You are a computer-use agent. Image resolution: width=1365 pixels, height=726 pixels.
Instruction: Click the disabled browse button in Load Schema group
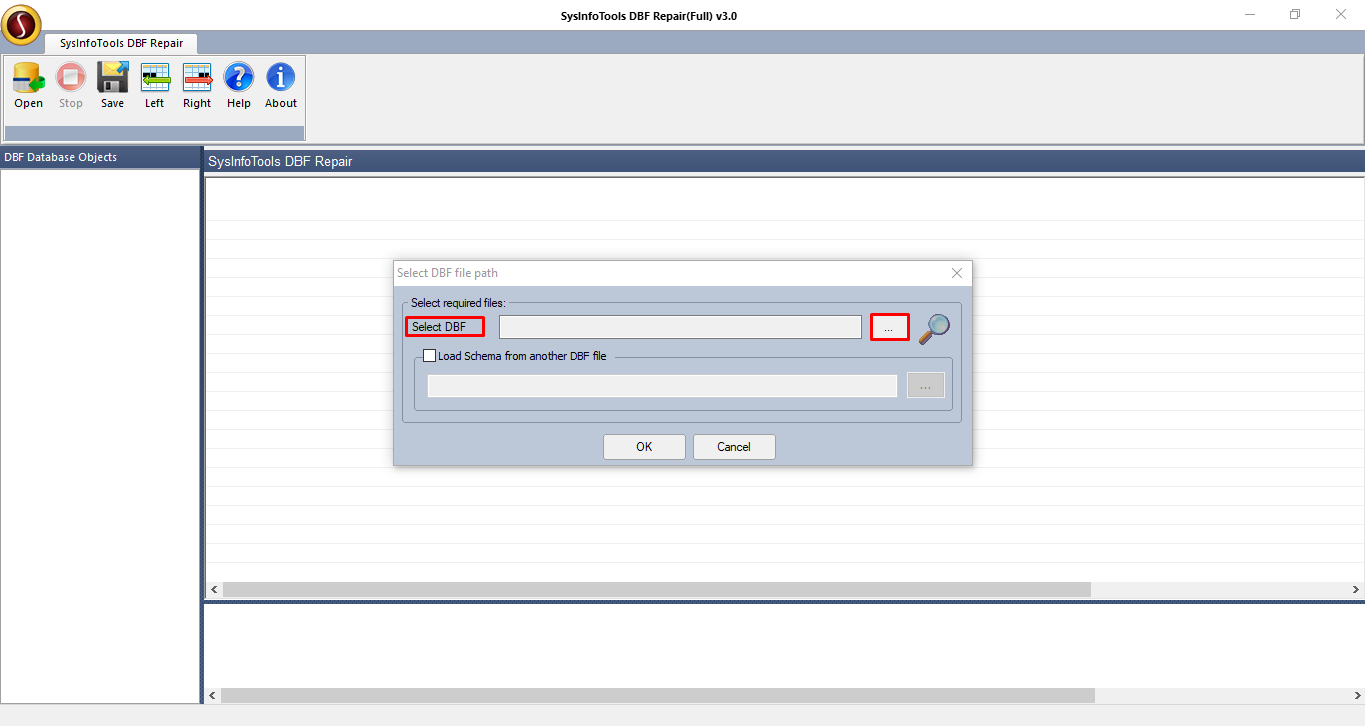click(x=926, y=385)
